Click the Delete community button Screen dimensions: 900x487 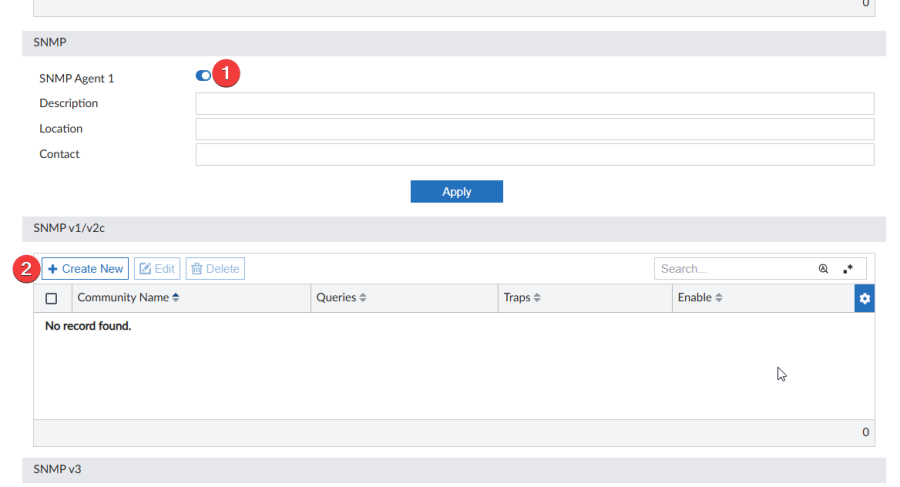click(x=215, y=269)
